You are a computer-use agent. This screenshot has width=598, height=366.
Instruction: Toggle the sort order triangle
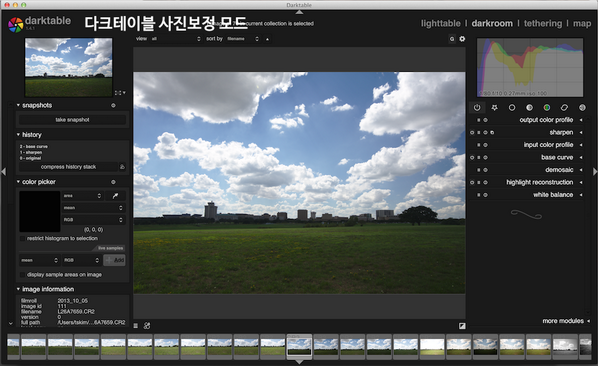[x=267, y=39]
